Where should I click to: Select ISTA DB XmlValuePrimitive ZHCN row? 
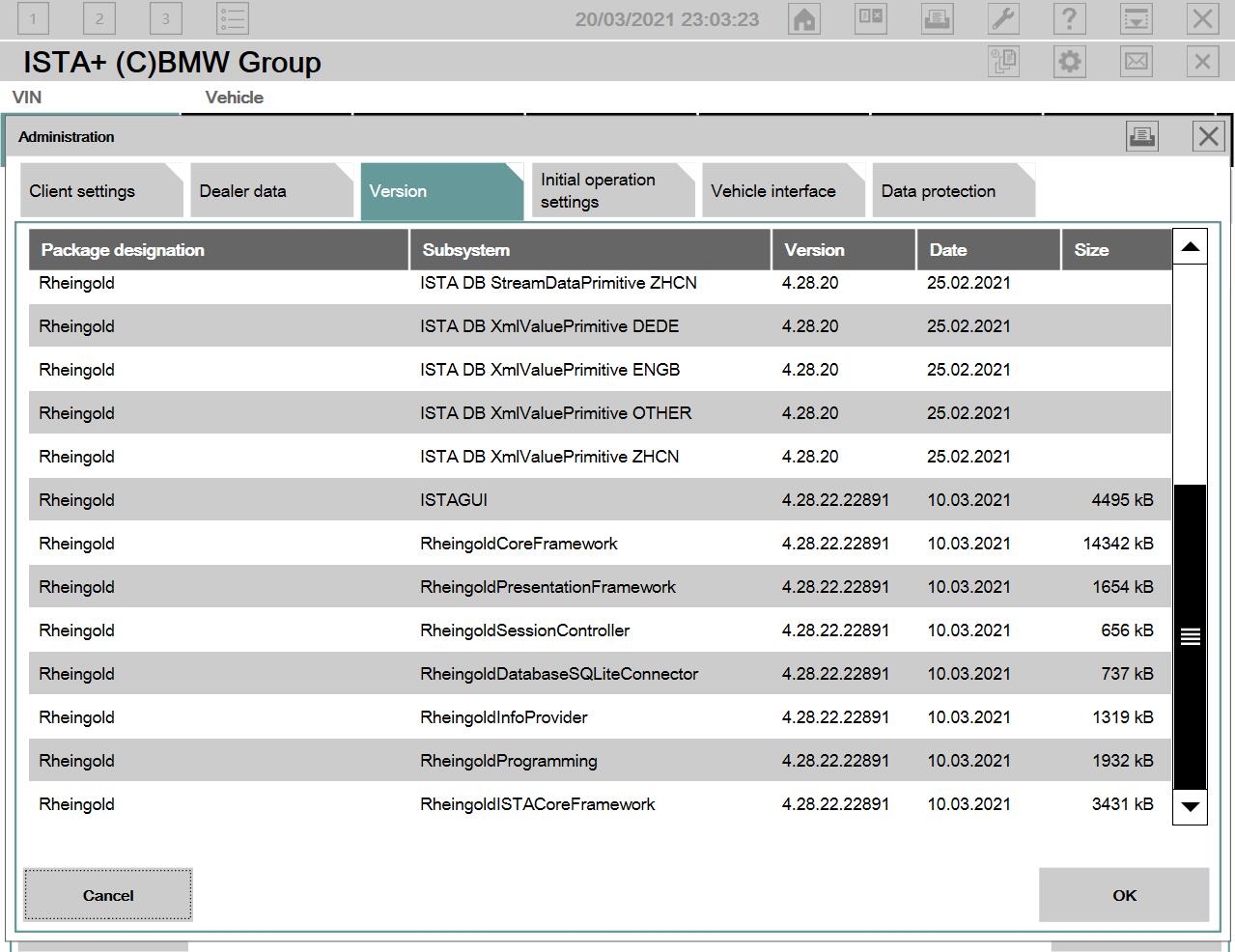click(600, 457)
